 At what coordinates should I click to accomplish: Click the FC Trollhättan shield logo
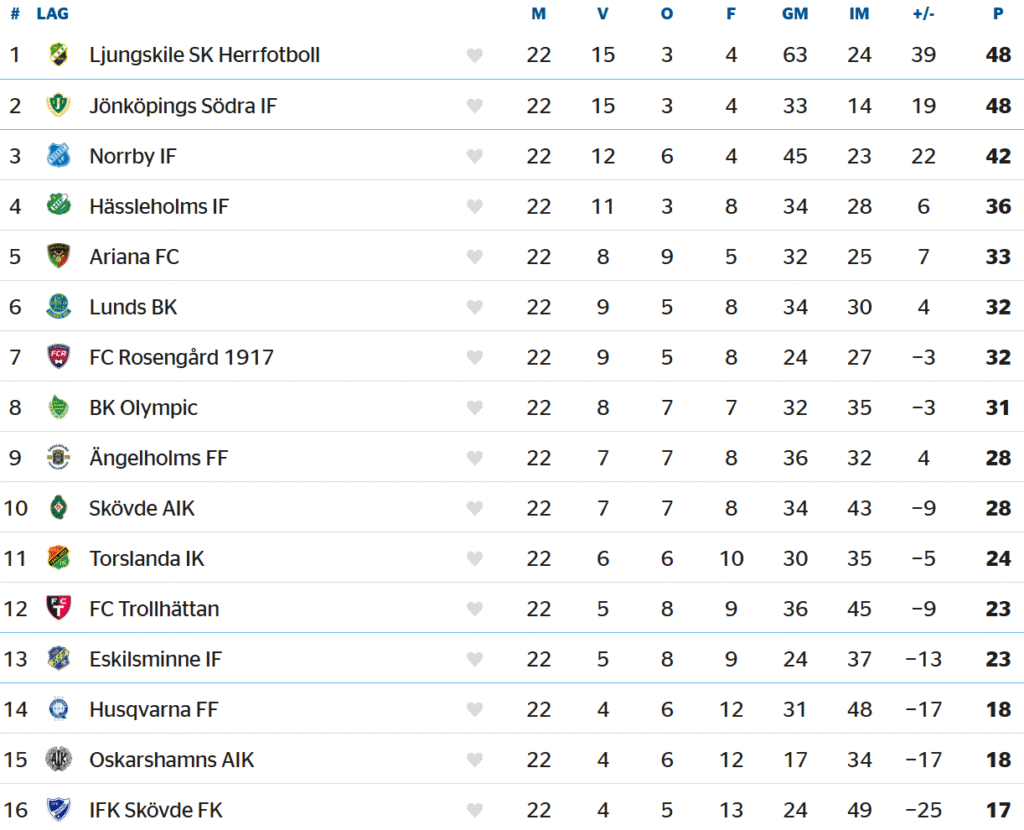[x=58, y=608]
